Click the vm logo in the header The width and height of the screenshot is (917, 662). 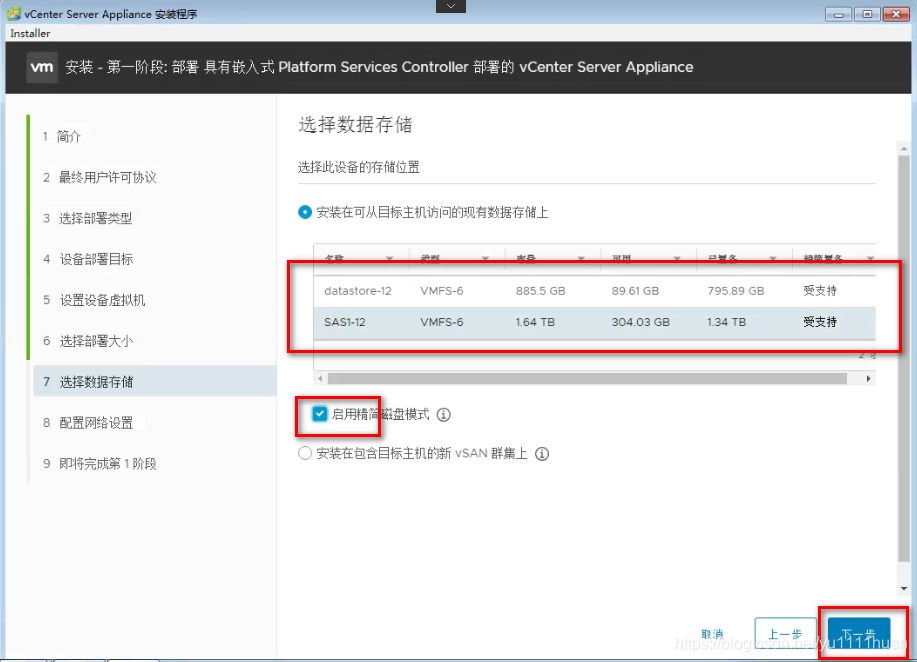click(42, 67)
